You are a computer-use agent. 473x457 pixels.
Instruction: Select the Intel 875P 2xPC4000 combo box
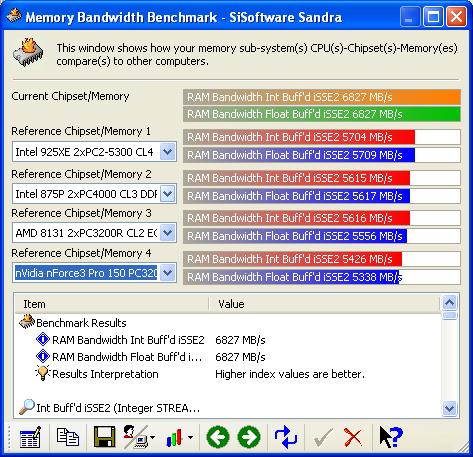coord(94,194)
